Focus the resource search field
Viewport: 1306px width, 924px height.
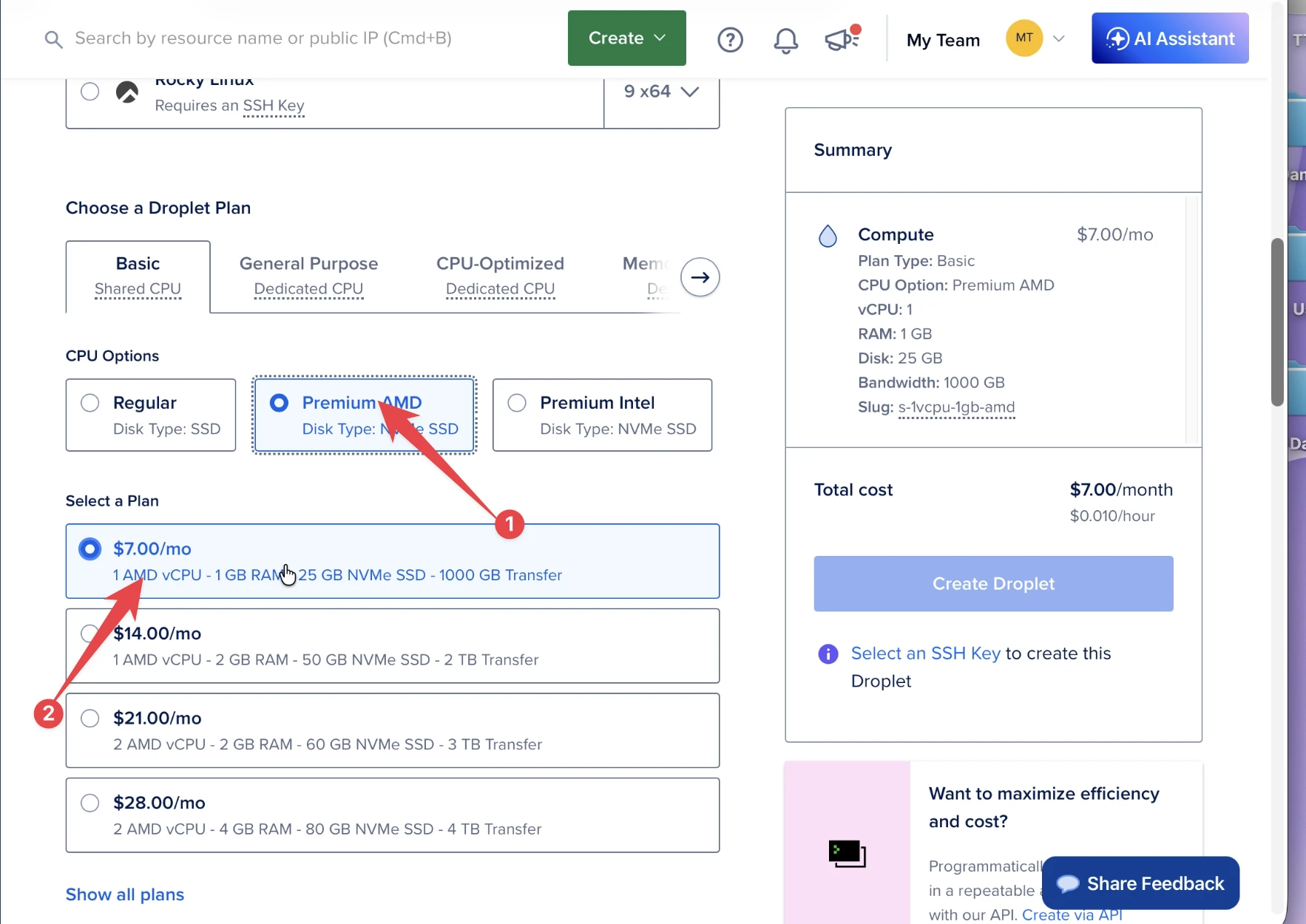point(263,38)
